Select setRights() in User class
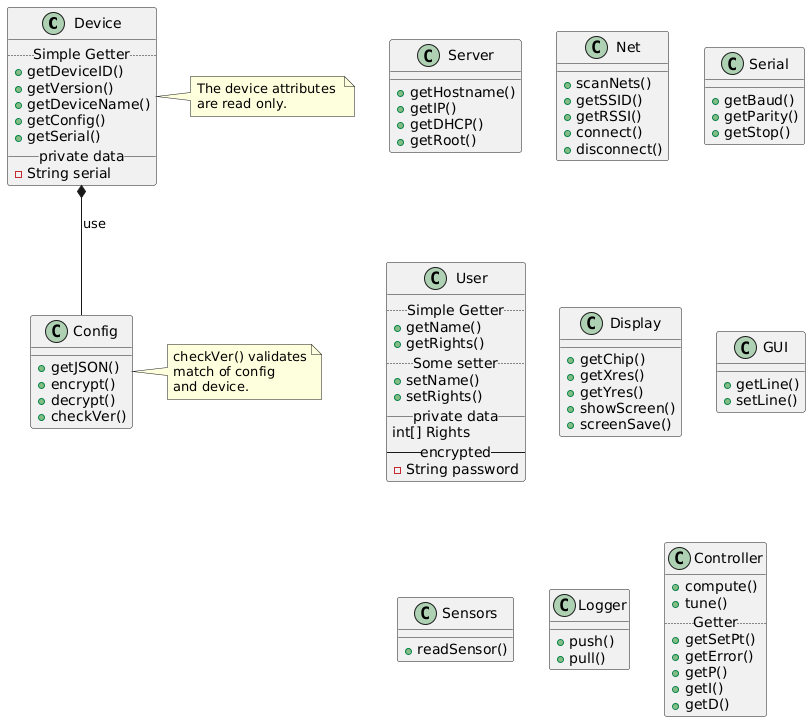Viewport: 811px width, 722px height. pos(444,397)
